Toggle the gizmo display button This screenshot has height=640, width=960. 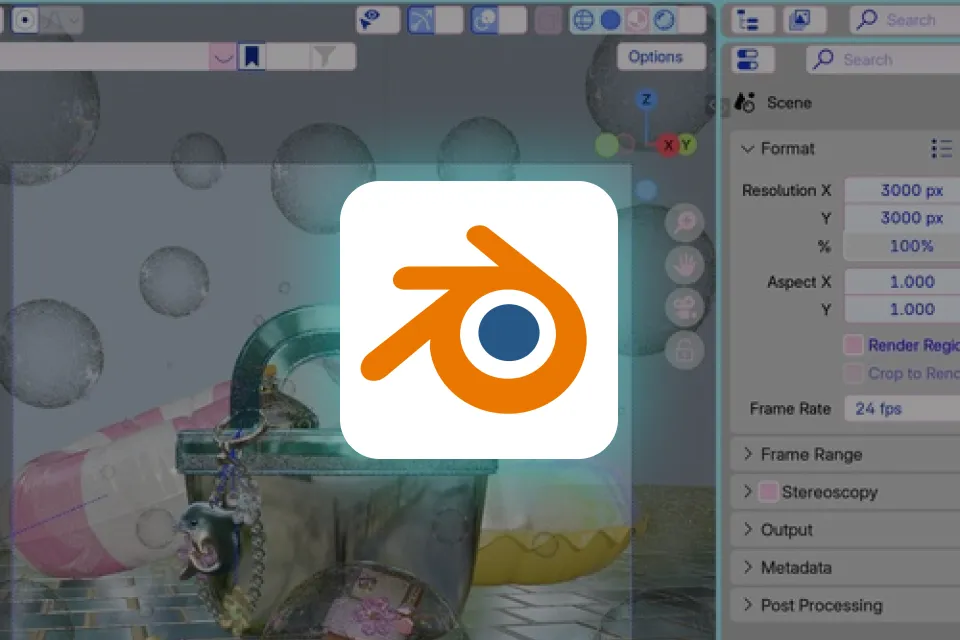pyautogui.click(x=421, y=20)
